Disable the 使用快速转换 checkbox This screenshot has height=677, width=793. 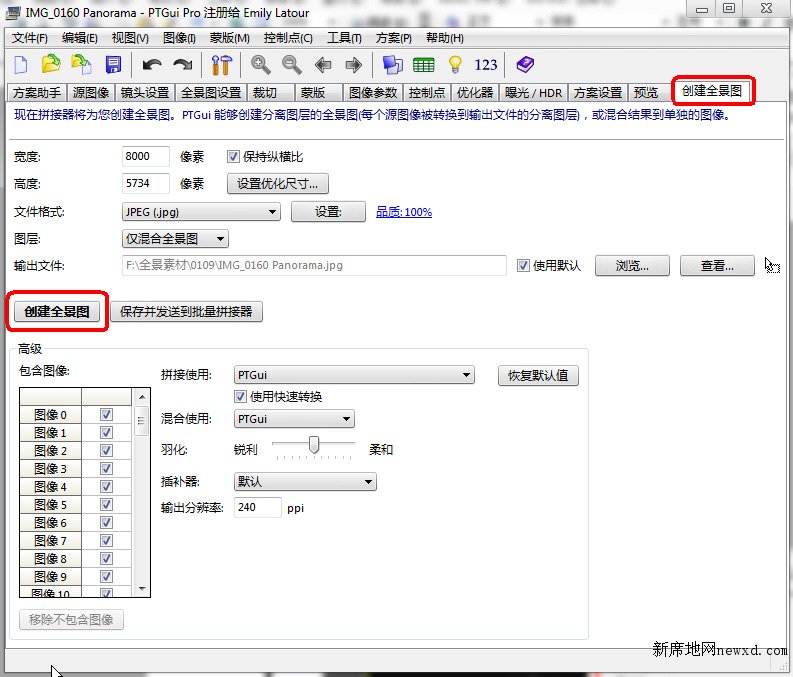click(x=240, y=397)
